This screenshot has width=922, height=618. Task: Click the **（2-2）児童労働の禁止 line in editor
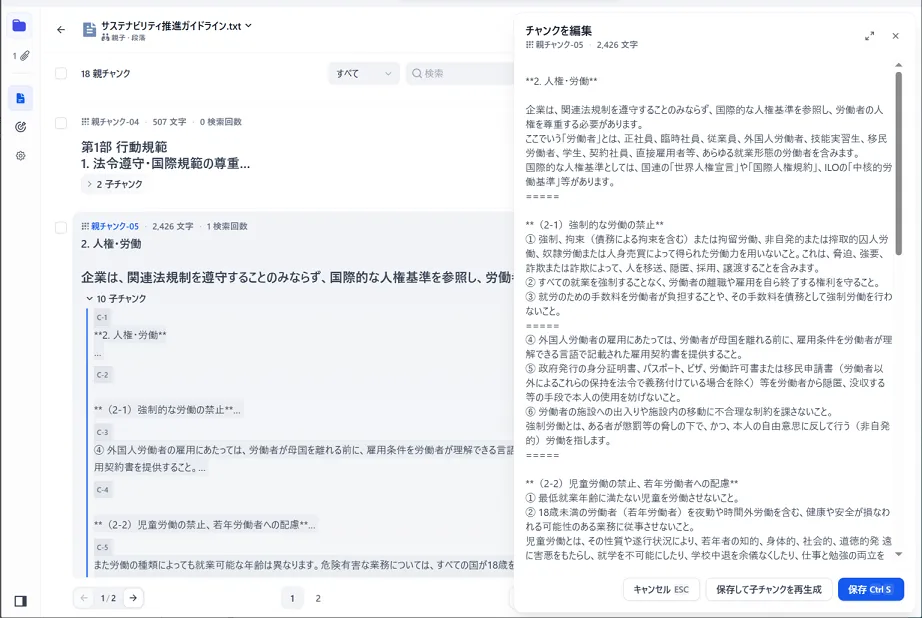632,483
